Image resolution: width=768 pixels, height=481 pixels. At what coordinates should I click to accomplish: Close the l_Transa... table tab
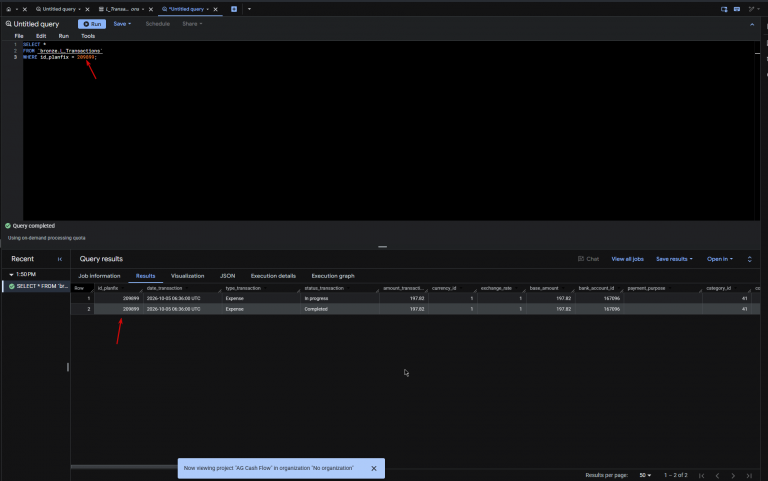[x=151, y=9]
